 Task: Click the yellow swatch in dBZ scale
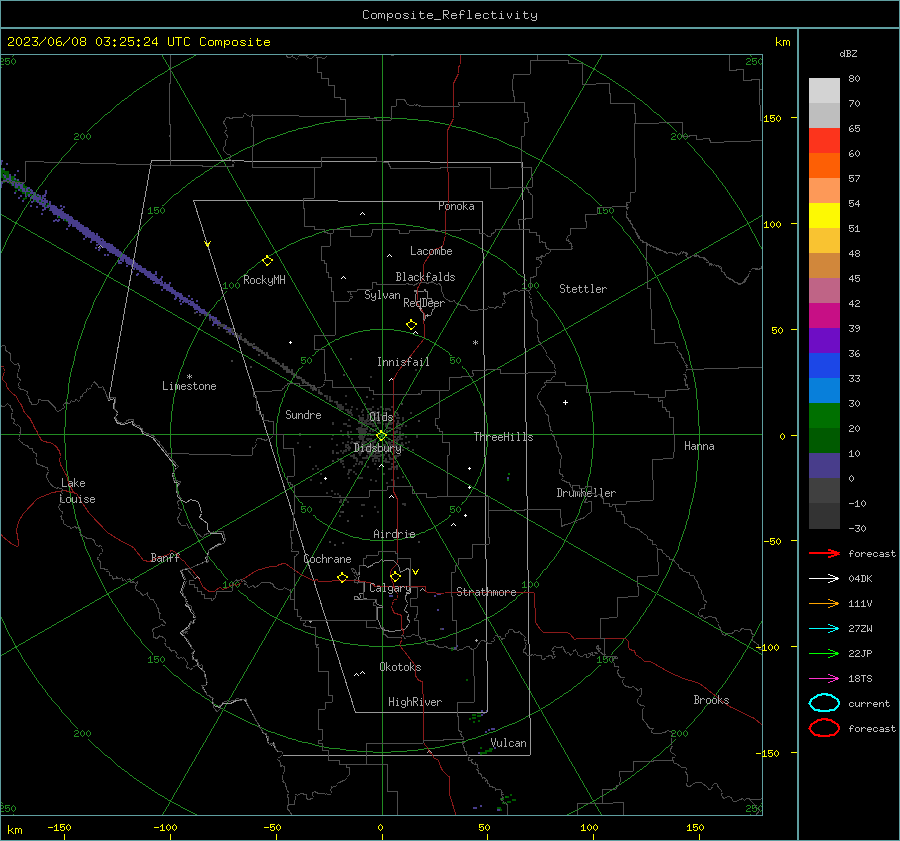point(824,215)
